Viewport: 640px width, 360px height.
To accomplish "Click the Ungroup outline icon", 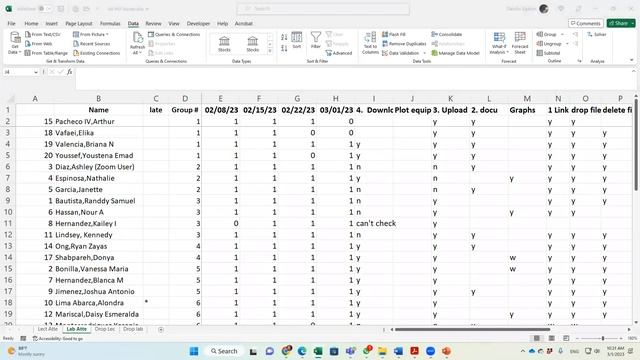I will (x=540, y=44).
